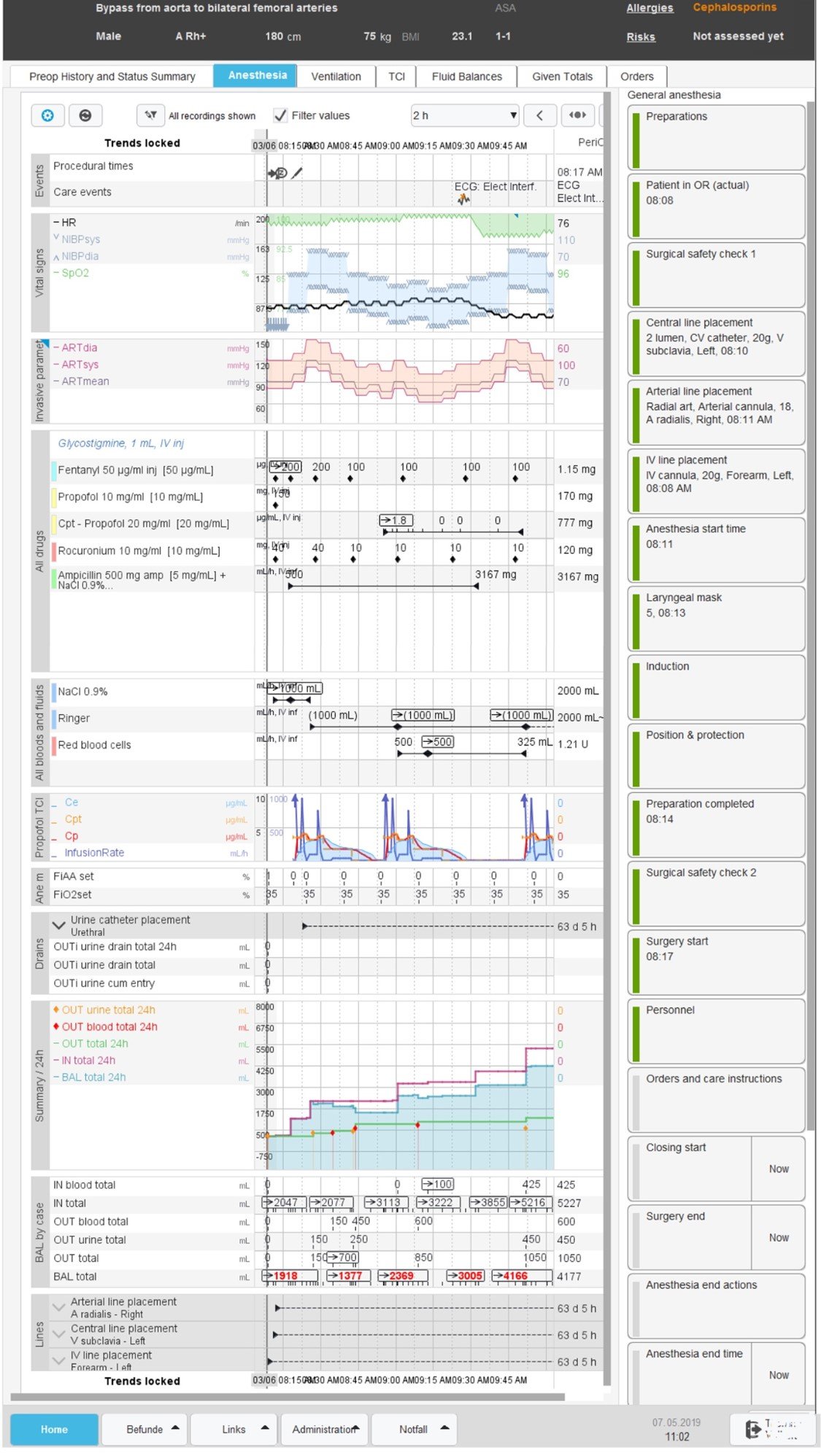821x1456 pixels.
Task: Click the horizontal scrollbar under the trends
Action: [x=288, y=1397]
